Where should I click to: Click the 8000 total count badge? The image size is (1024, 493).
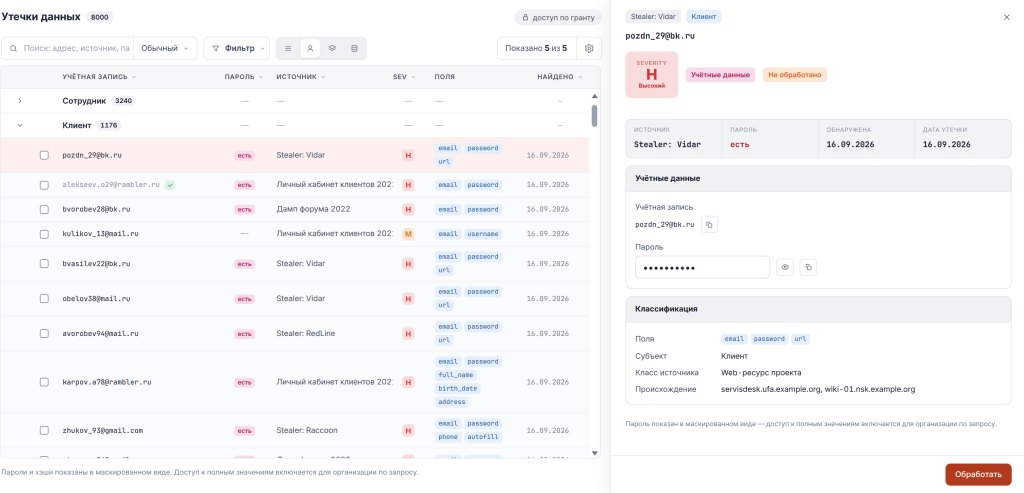tap(100, 17)
